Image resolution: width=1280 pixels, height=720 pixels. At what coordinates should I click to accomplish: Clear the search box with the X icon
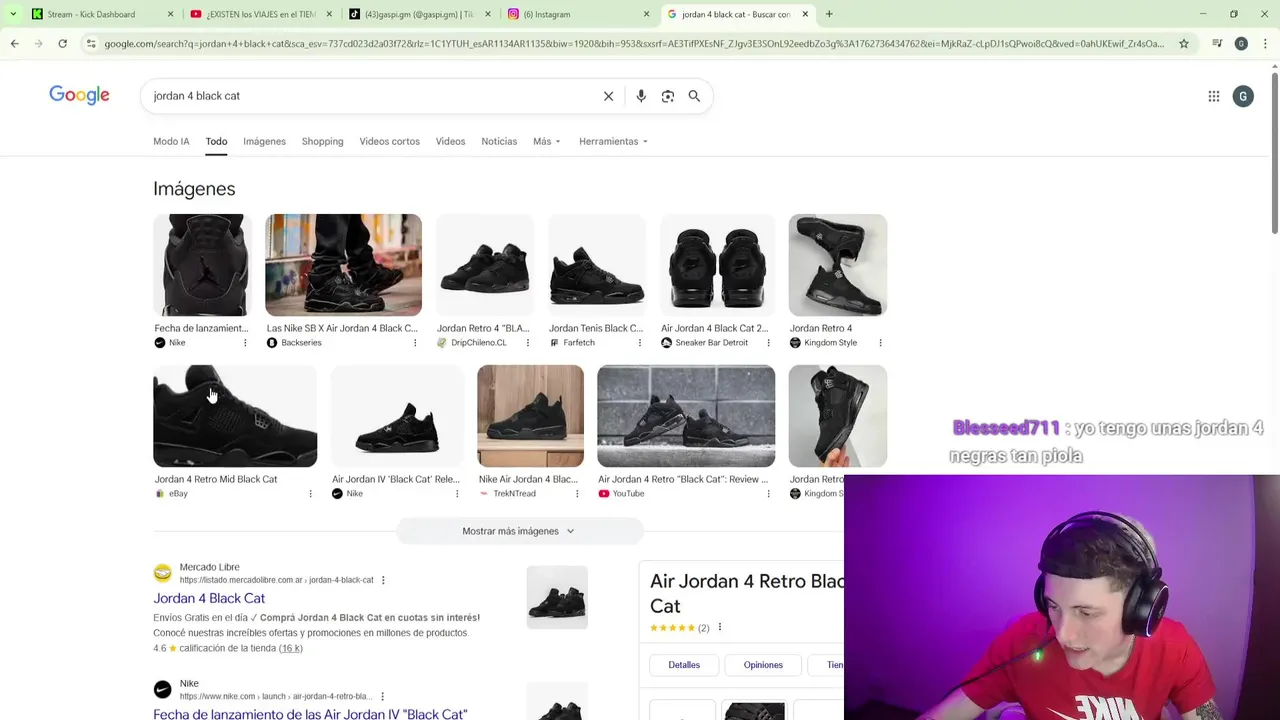(608, 96)
